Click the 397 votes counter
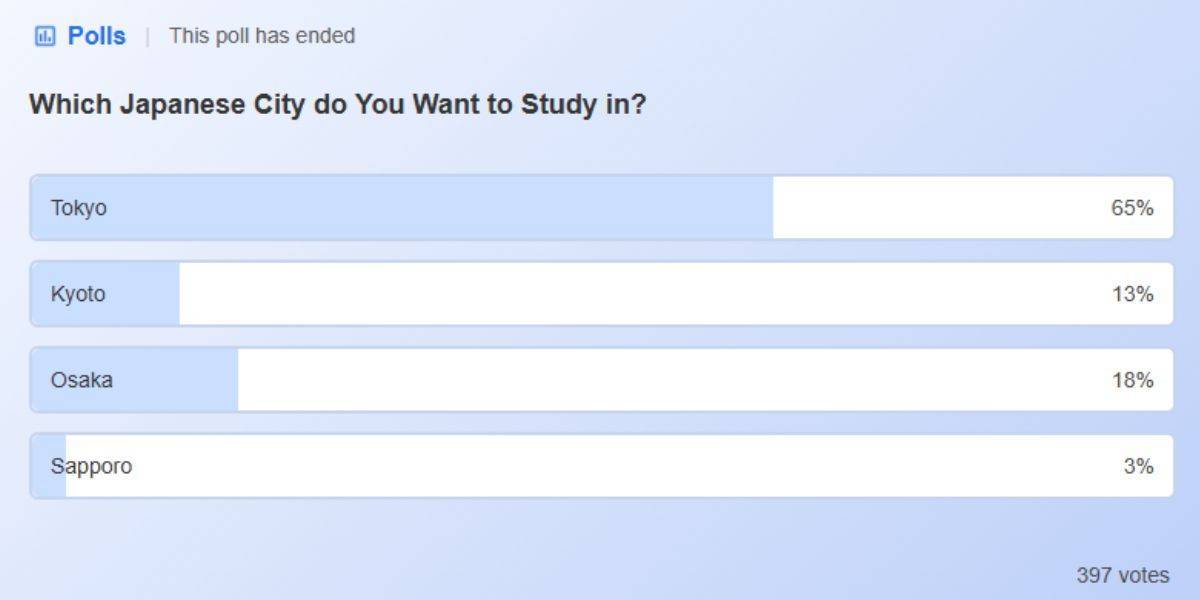Screen dimensions: 1200x600 1125,574
